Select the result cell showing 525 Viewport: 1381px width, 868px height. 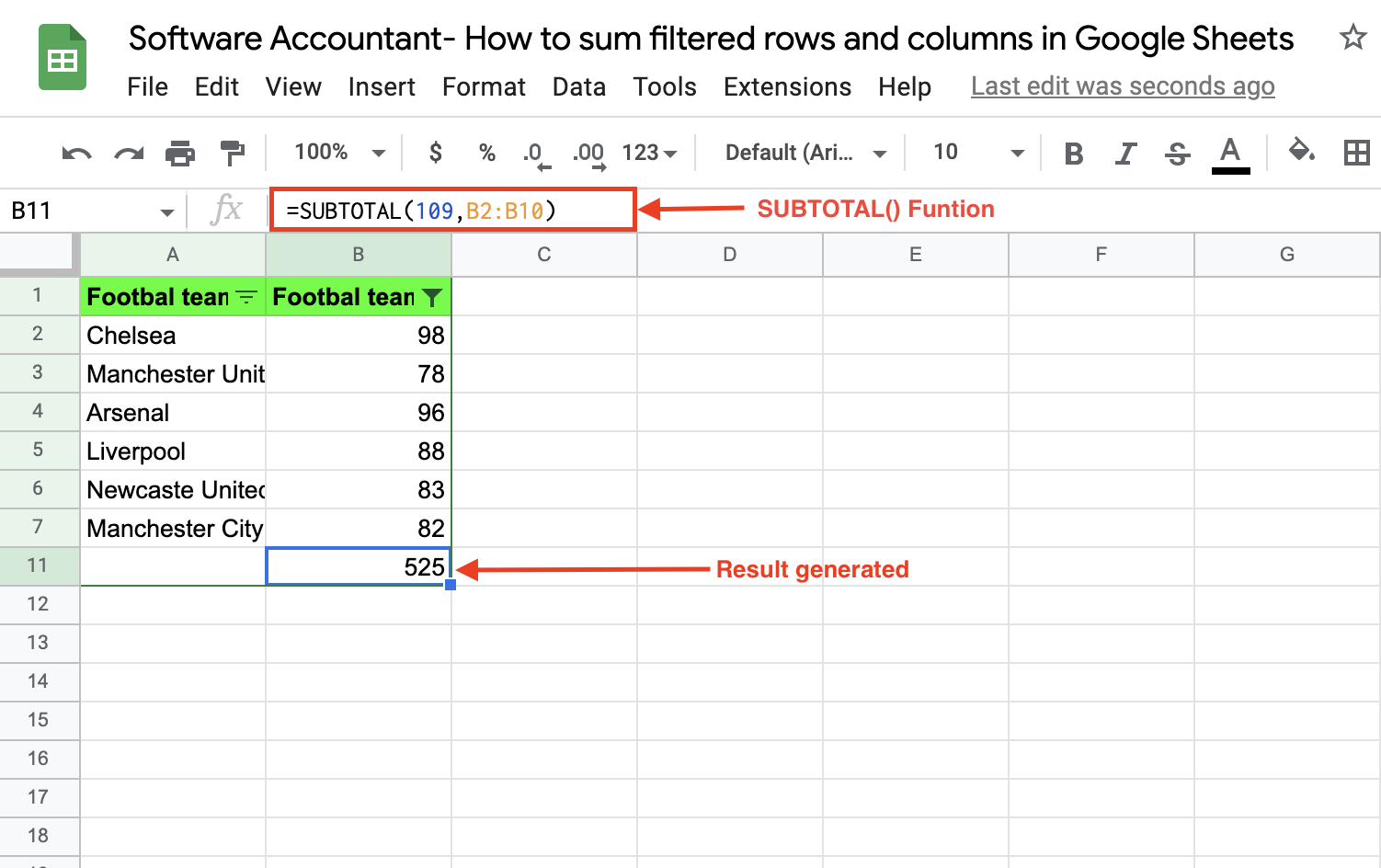click(x=359, y=566)
